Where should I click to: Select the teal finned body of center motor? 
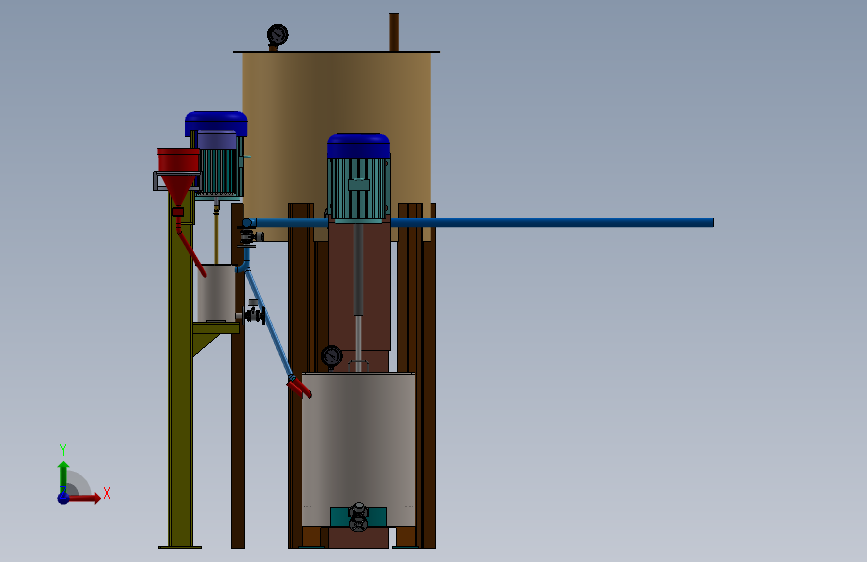point(358,188)
